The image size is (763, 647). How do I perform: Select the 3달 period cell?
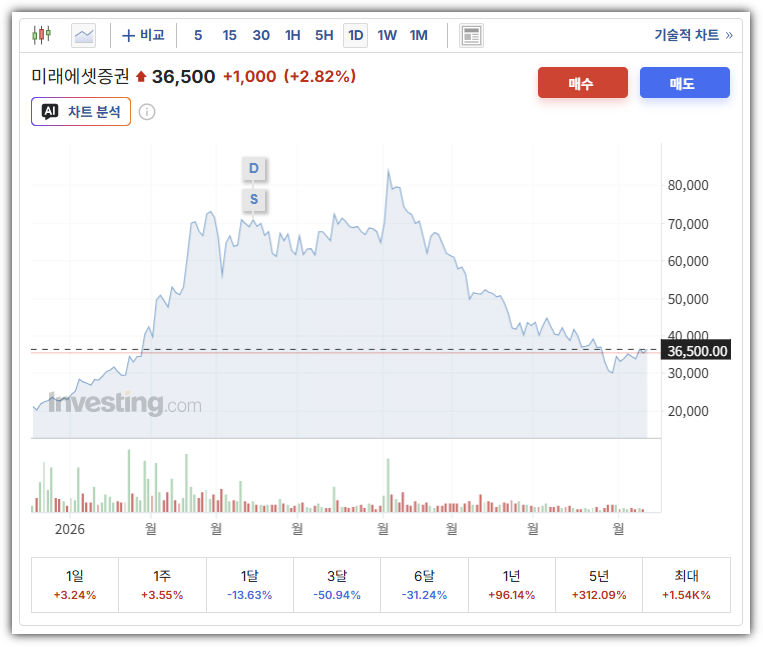click(337, 585)
